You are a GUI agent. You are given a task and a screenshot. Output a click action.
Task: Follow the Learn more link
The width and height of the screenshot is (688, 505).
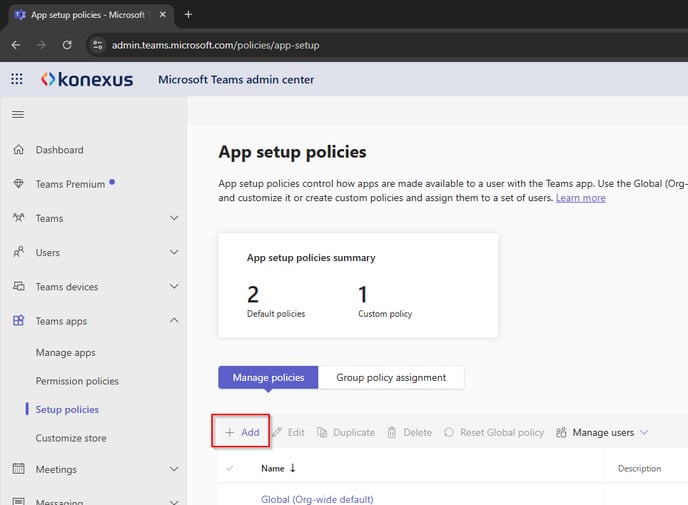(580, 198)
